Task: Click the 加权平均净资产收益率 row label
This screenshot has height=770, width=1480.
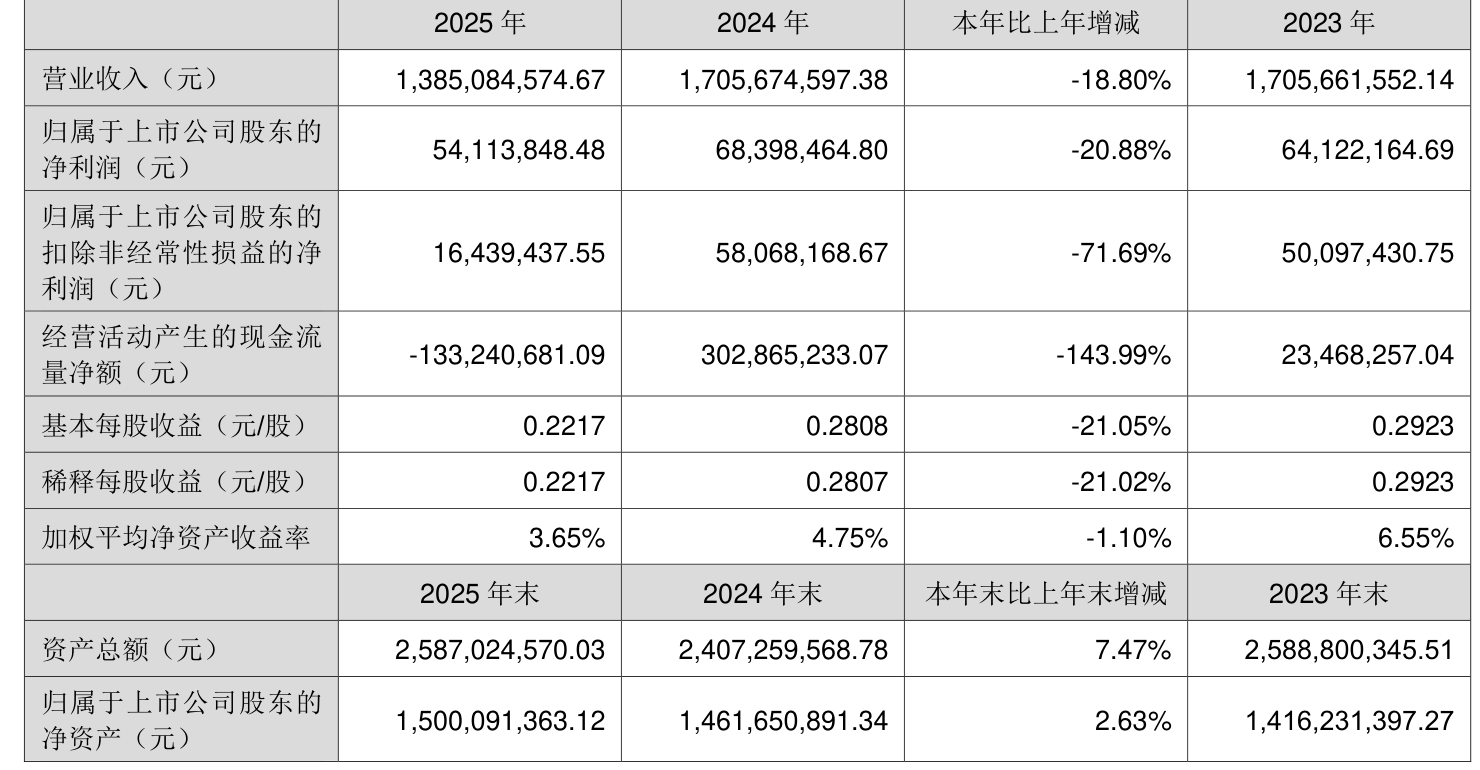Action: click(176, 538)
